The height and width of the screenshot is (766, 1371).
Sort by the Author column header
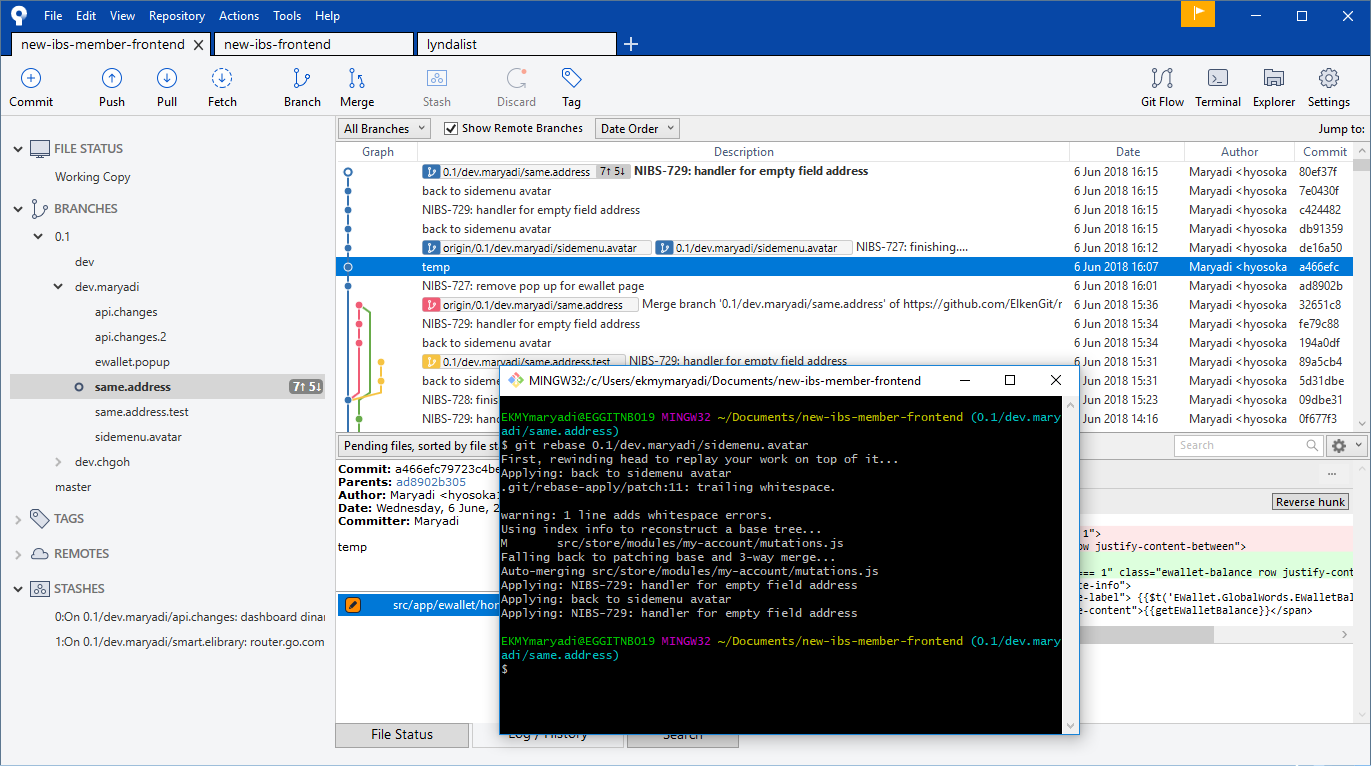[x=1239, y=152]
